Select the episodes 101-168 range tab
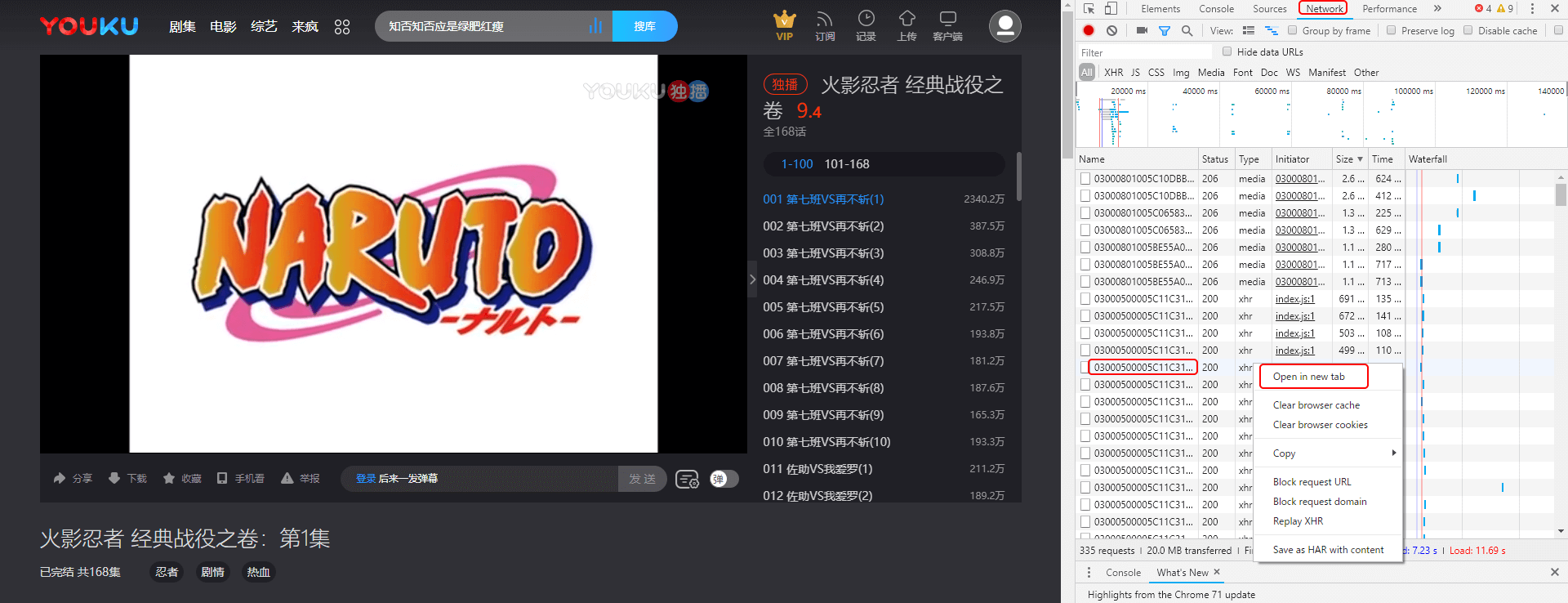Image resolution: width=1568 pixels, height=603 pixels. [x=847, y=164]
